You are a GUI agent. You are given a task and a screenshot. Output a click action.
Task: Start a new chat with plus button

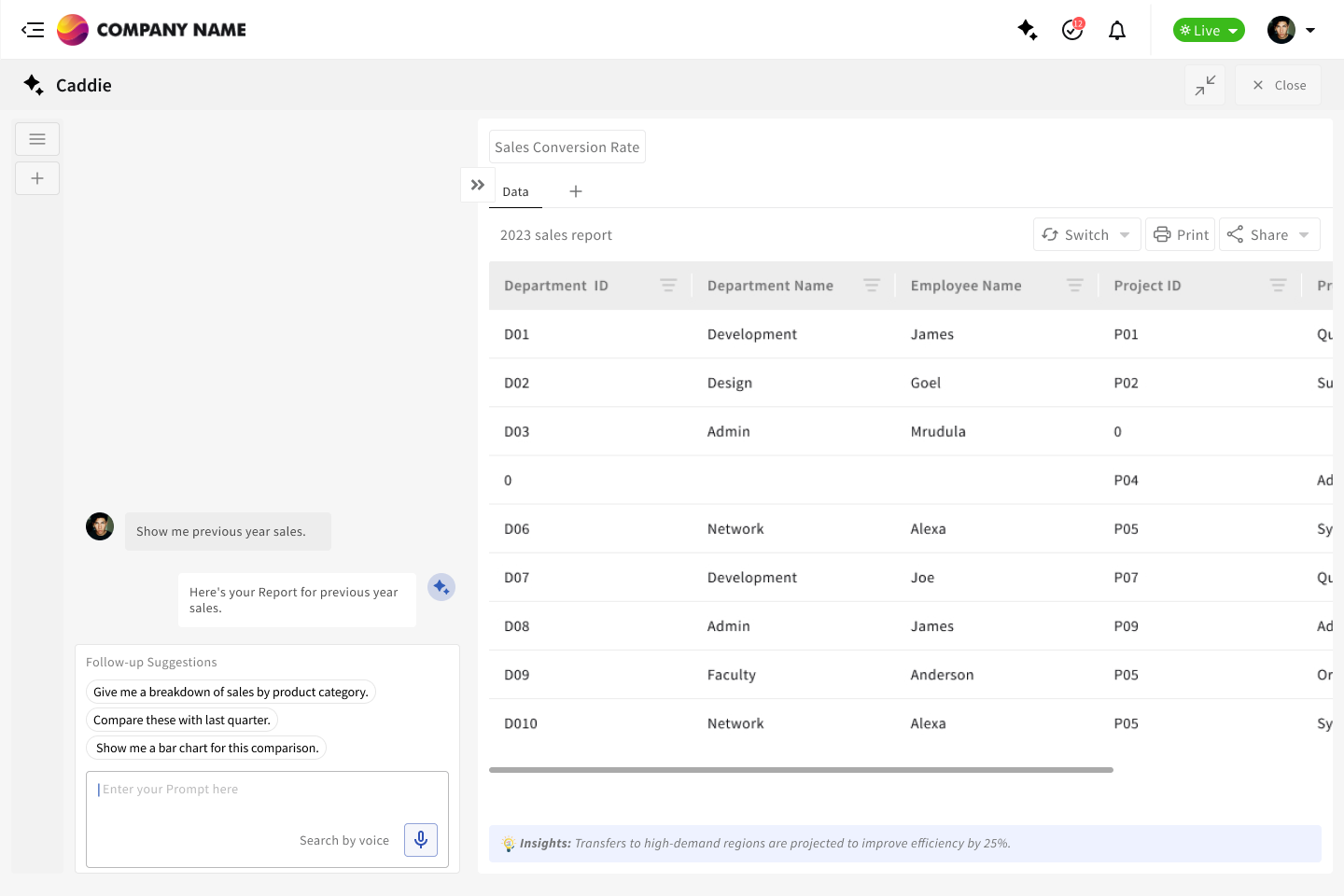point(37,178)
